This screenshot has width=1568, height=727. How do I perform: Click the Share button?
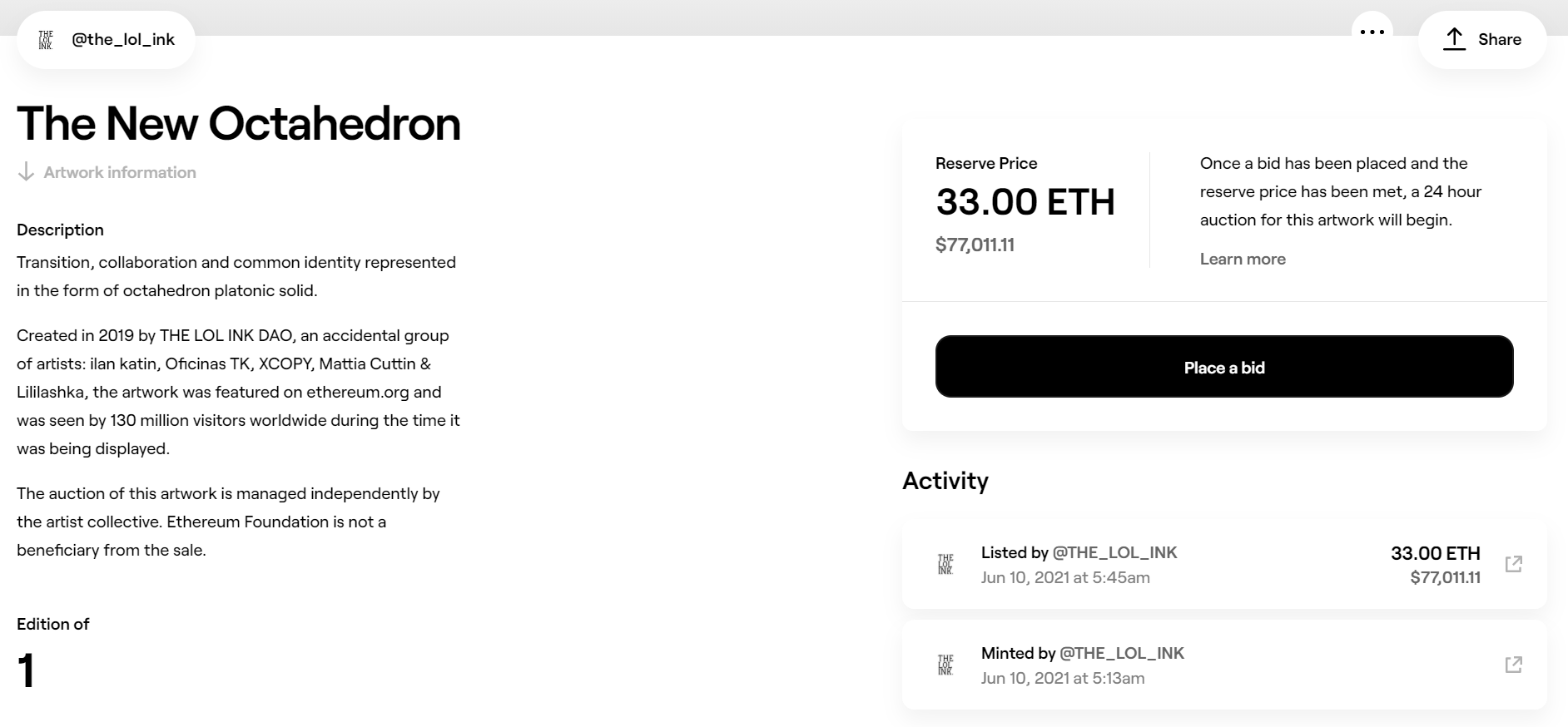point(1482,39)
